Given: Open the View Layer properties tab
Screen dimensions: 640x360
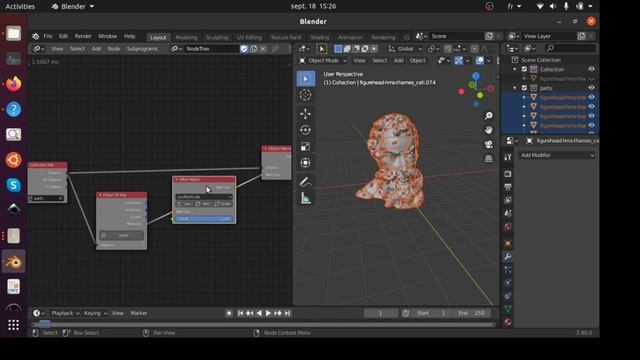Looking at the screenshot, I should click(508, 200).
